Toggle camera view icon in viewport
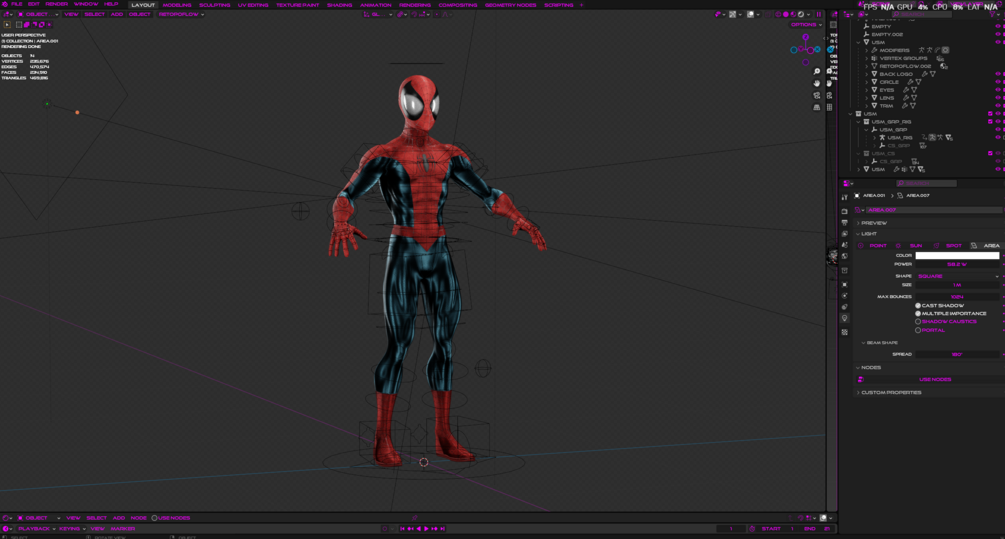Image resolution: width=1005 pixels, height=539 pixels. point(817,96)
